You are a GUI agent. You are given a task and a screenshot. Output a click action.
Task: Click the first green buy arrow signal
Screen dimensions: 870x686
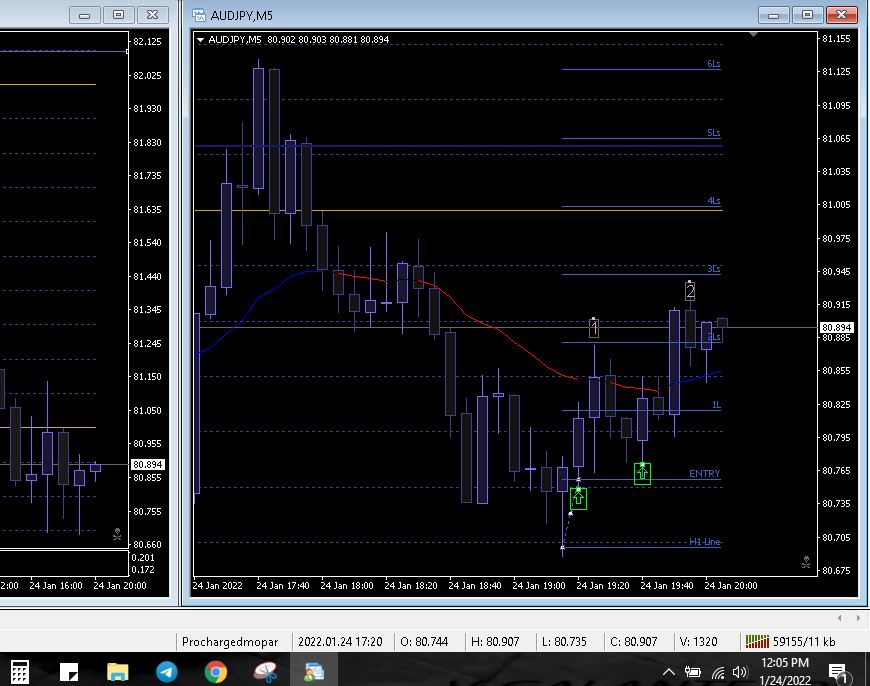(578, 497)
